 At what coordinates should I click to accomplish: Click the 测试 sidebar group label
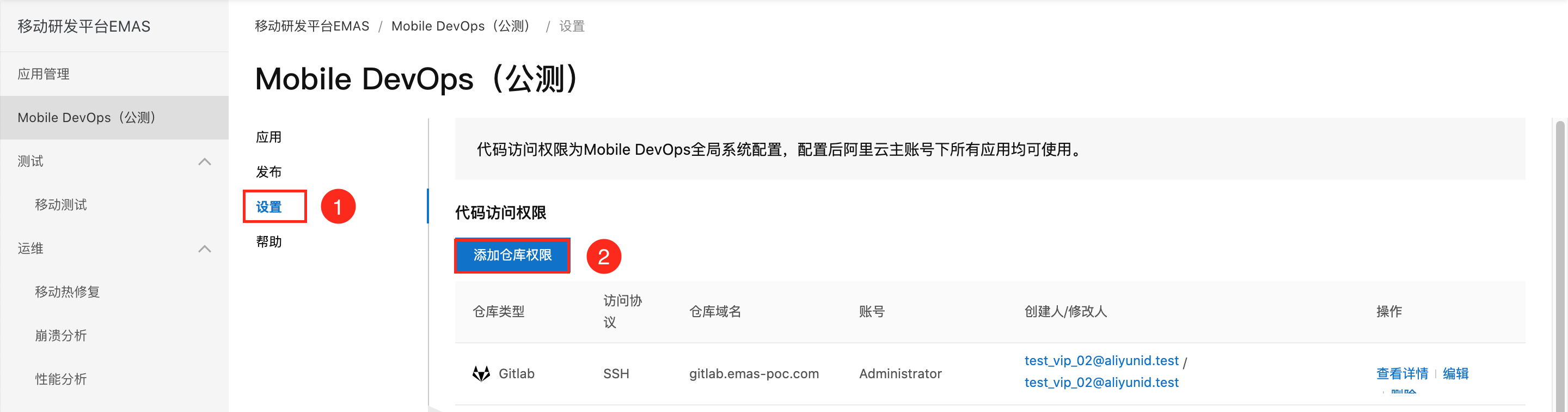(30, 161)
